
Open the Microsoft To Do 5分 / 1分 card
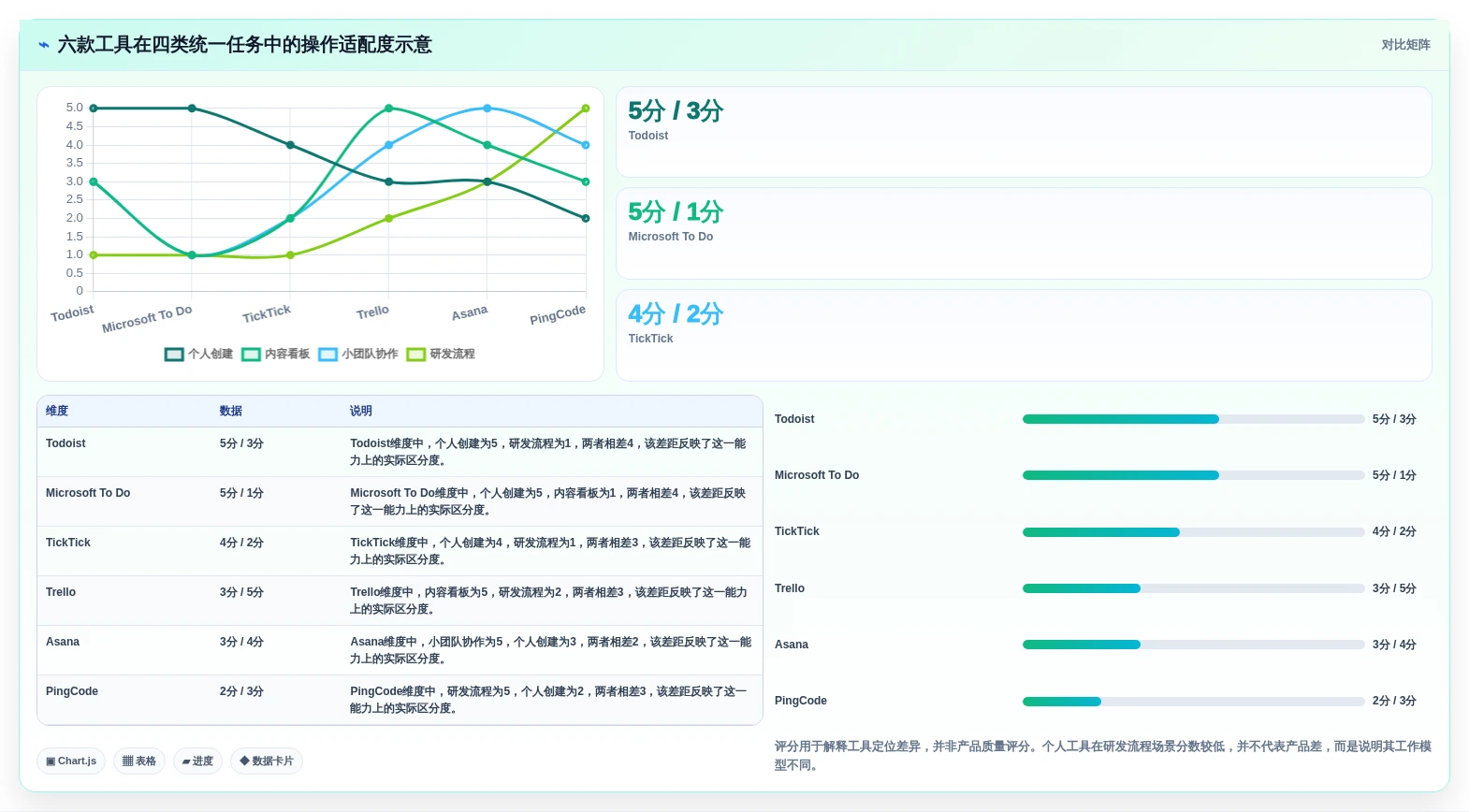coord(1024,233)
